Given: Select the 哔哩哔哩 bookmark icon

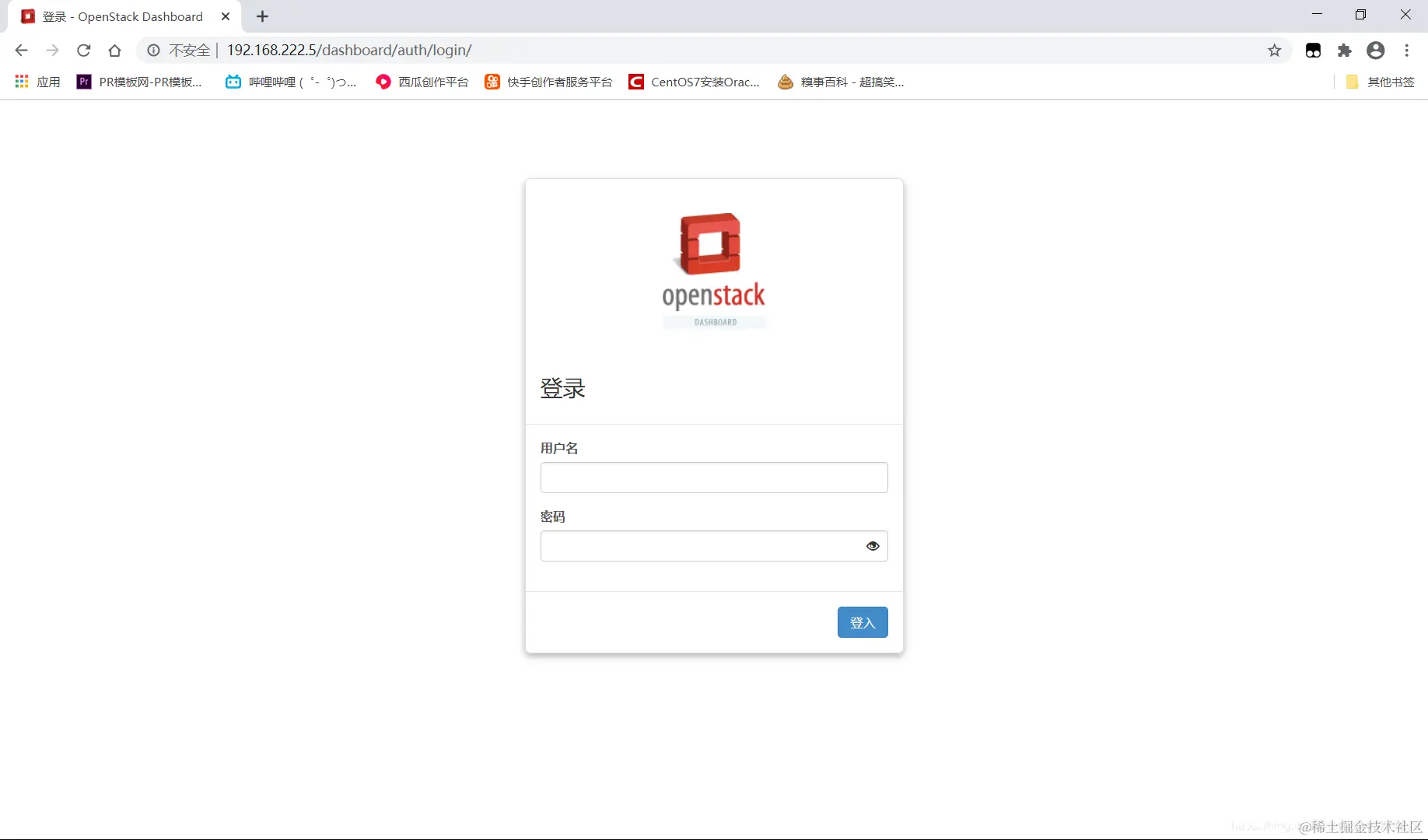Looking at the screenshot, I should click(x=233, y=82).
